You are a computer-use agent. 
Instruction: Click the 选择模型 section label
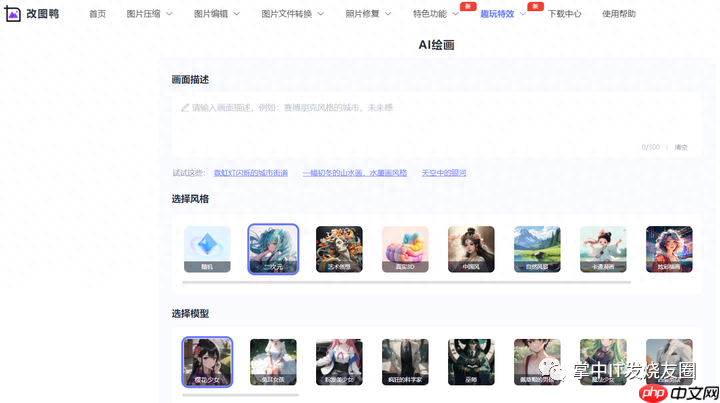click(190, 313)
